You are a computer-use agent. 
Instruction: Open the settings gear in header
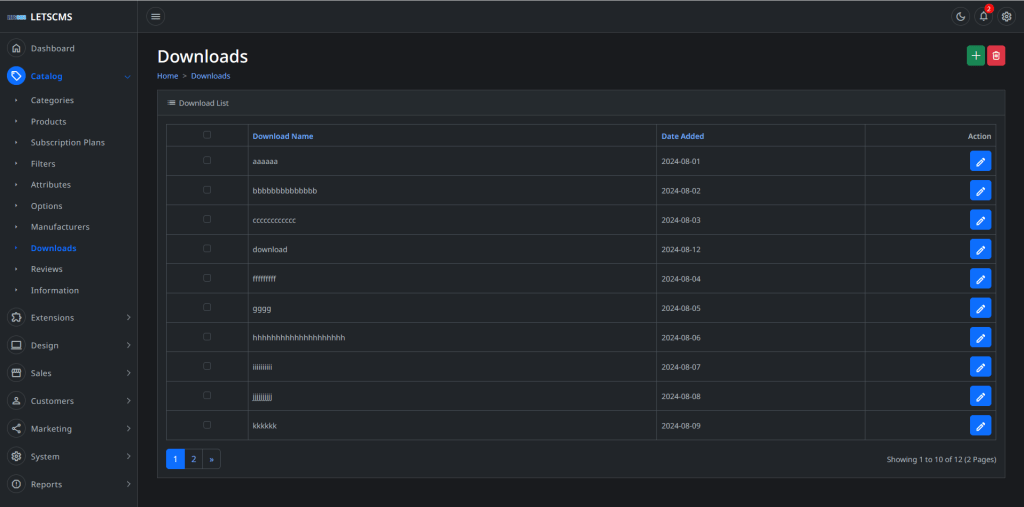[1006, 17]
